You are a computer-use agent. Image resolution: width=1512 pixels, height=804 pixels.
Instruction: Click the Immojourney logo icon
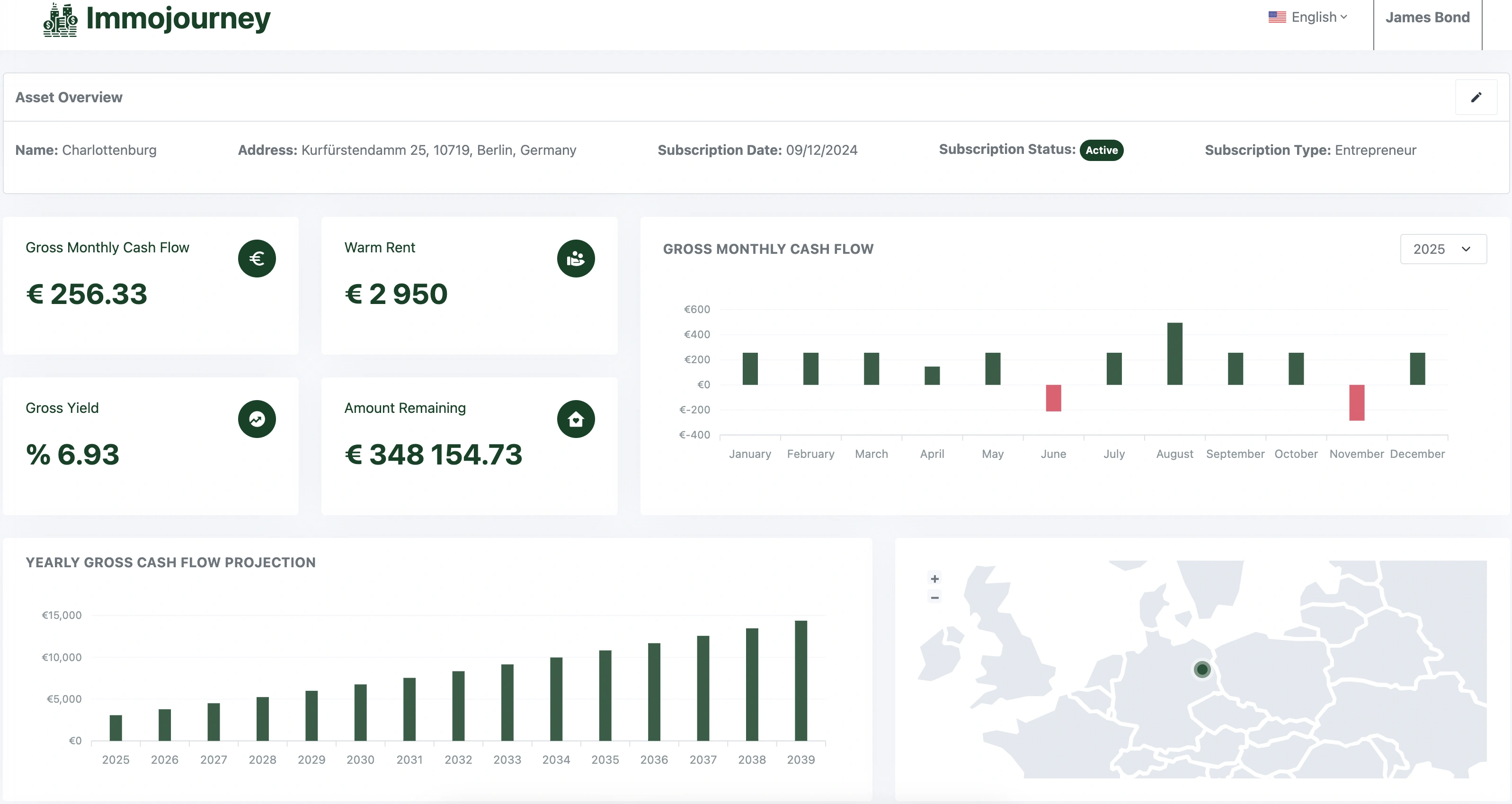[60, 20]
